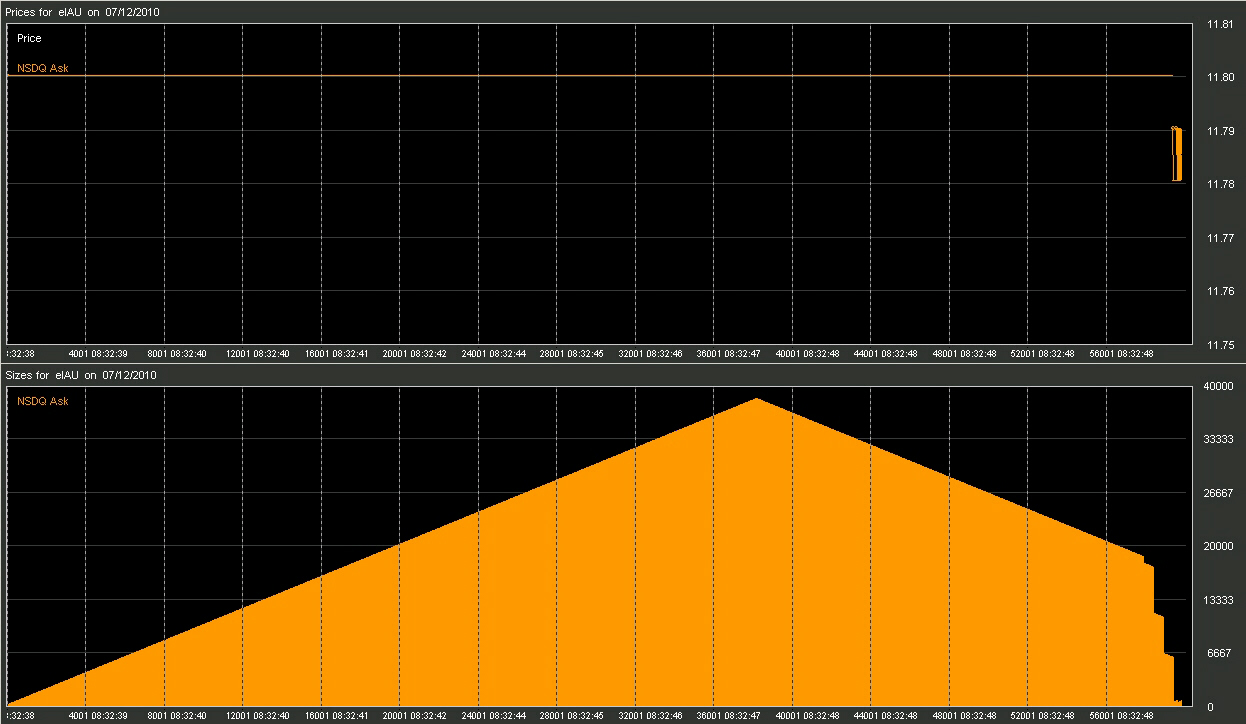This screenshot has width=1246, height=724.
Task: Select the NSDQ Ask legend in price chart
Action: [43, 68]
